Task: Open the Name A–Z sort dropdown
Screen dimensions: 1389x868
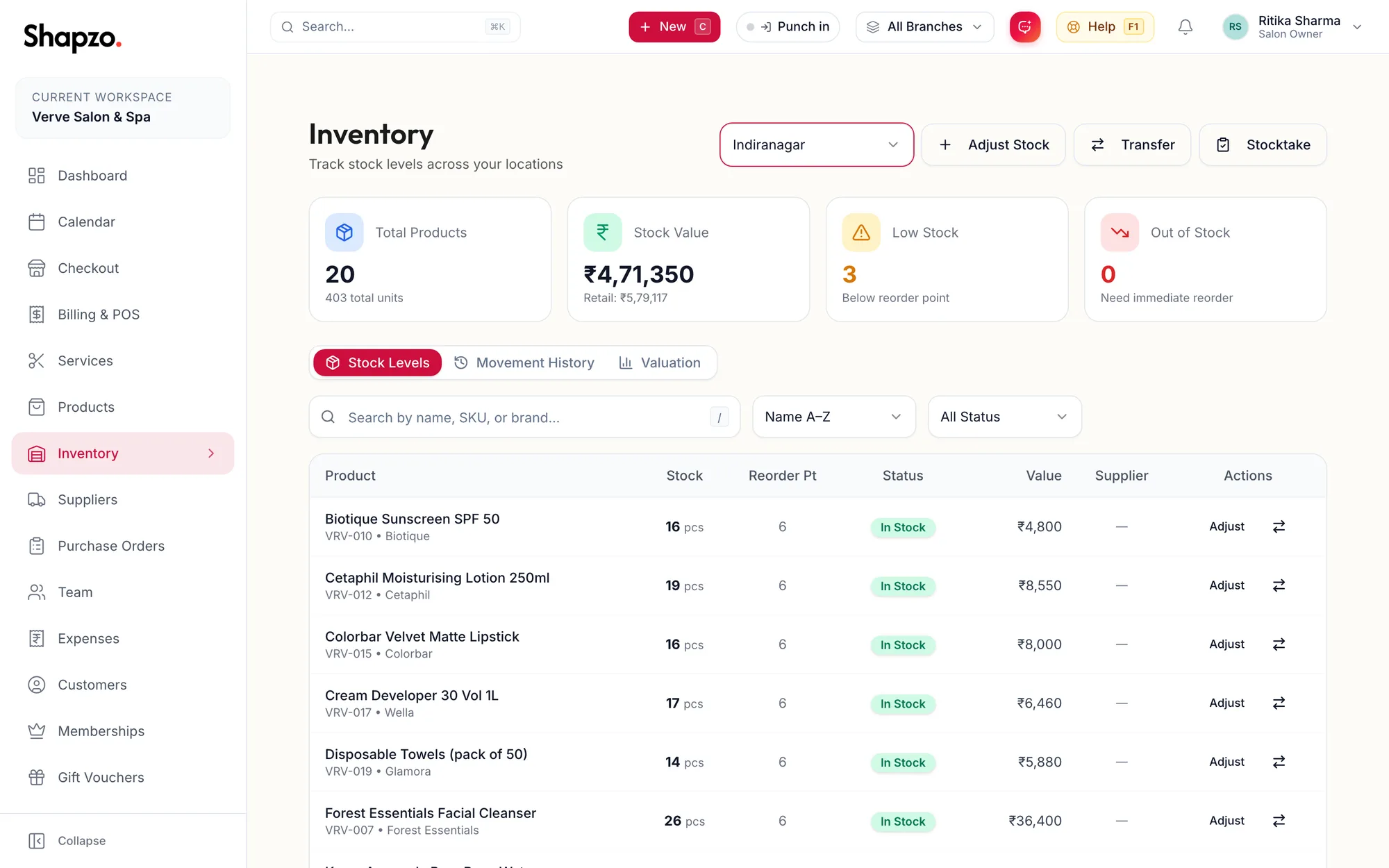Action: coord(834,417)
